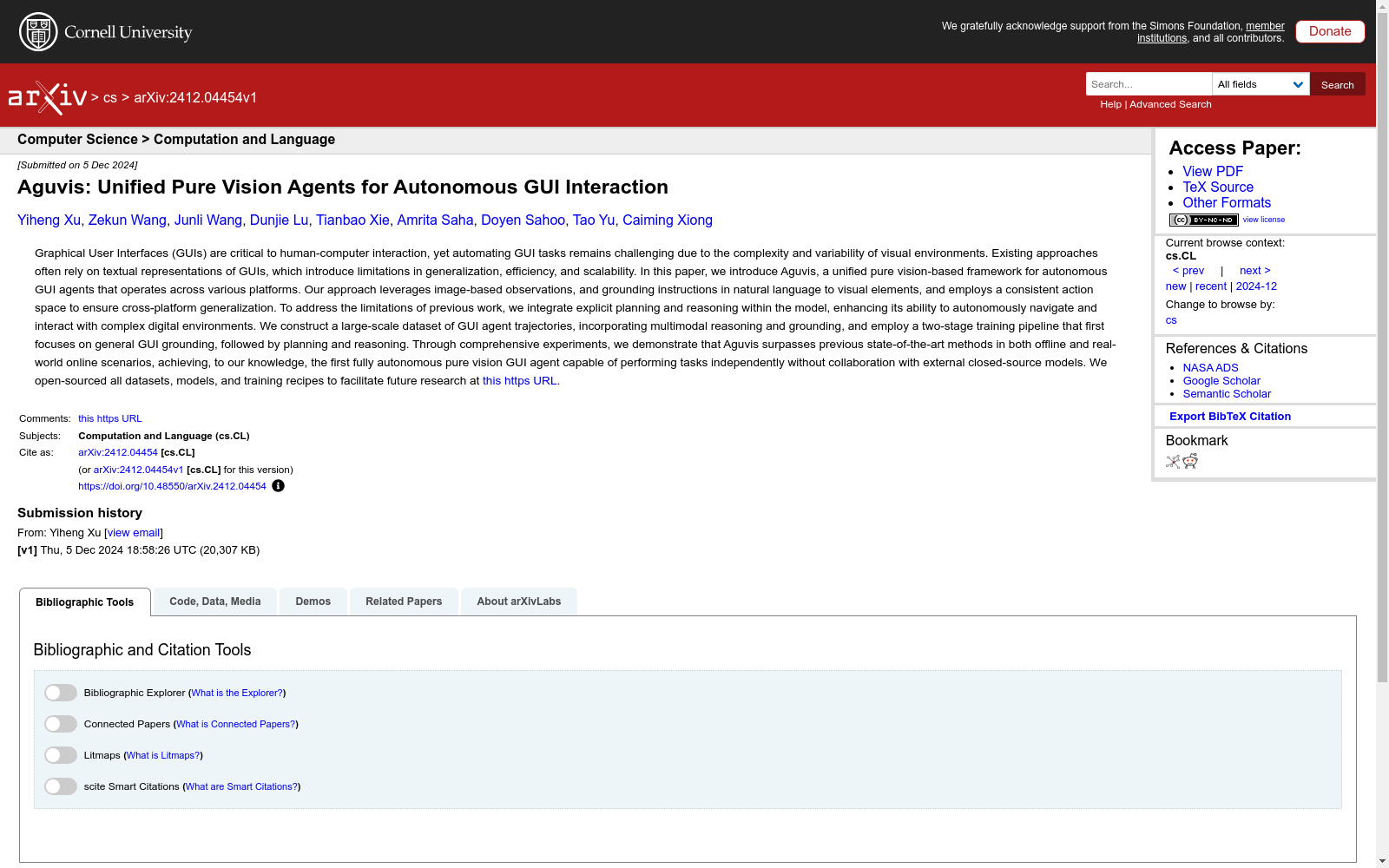The image size is (1389, 868).
Task: Open What is Litmaps? link
Action: click(163, 755)
